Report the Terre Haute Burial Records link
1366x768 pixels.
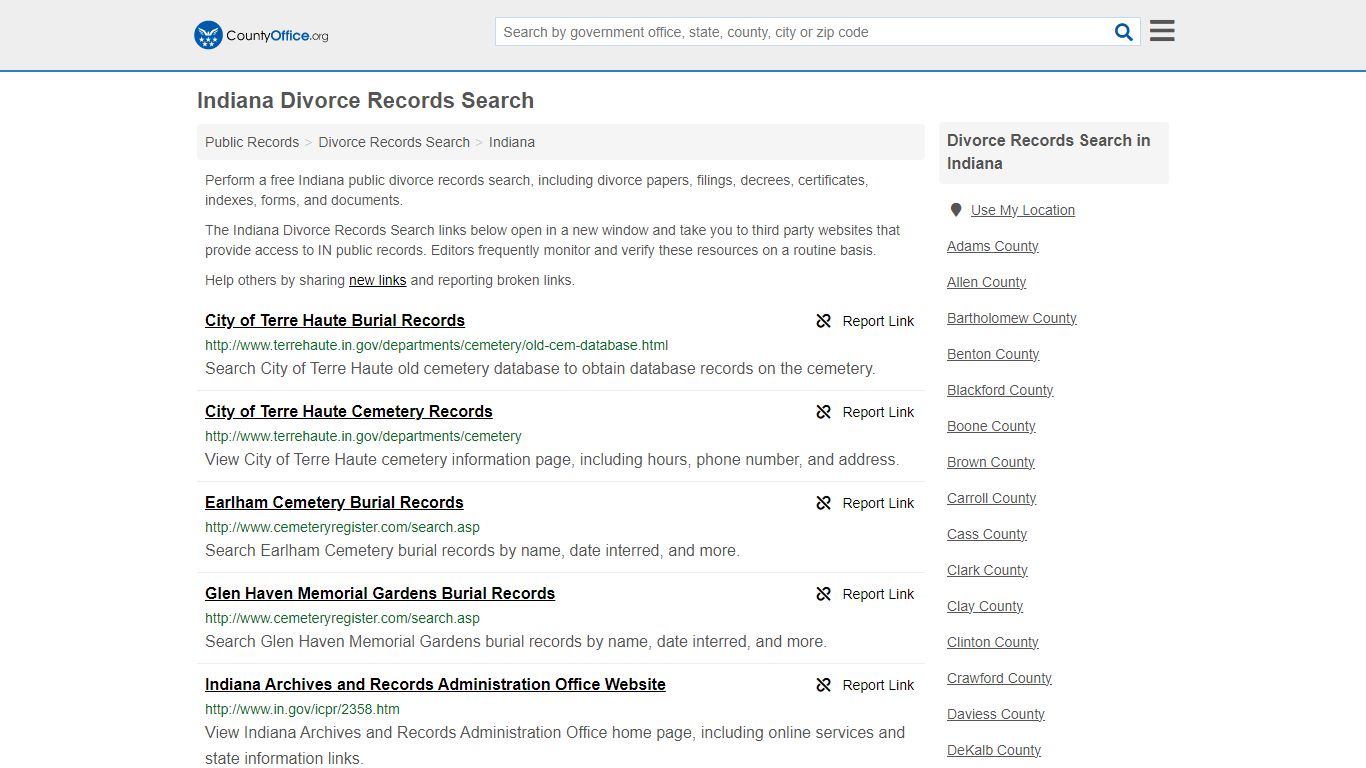(x=878, y=321)
